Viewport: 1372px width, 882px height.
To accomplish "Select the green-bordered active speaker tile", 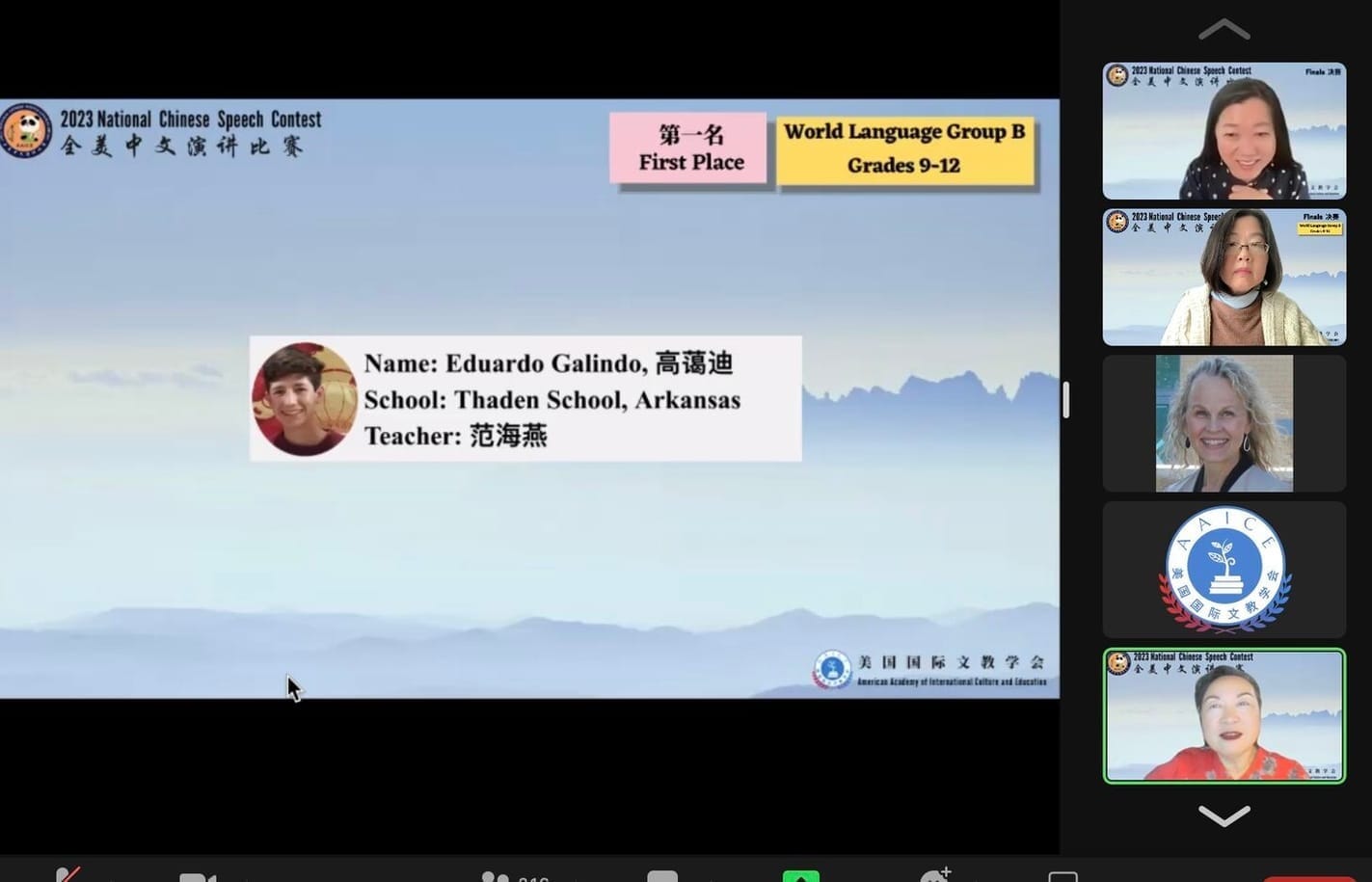I will 1224,715.
